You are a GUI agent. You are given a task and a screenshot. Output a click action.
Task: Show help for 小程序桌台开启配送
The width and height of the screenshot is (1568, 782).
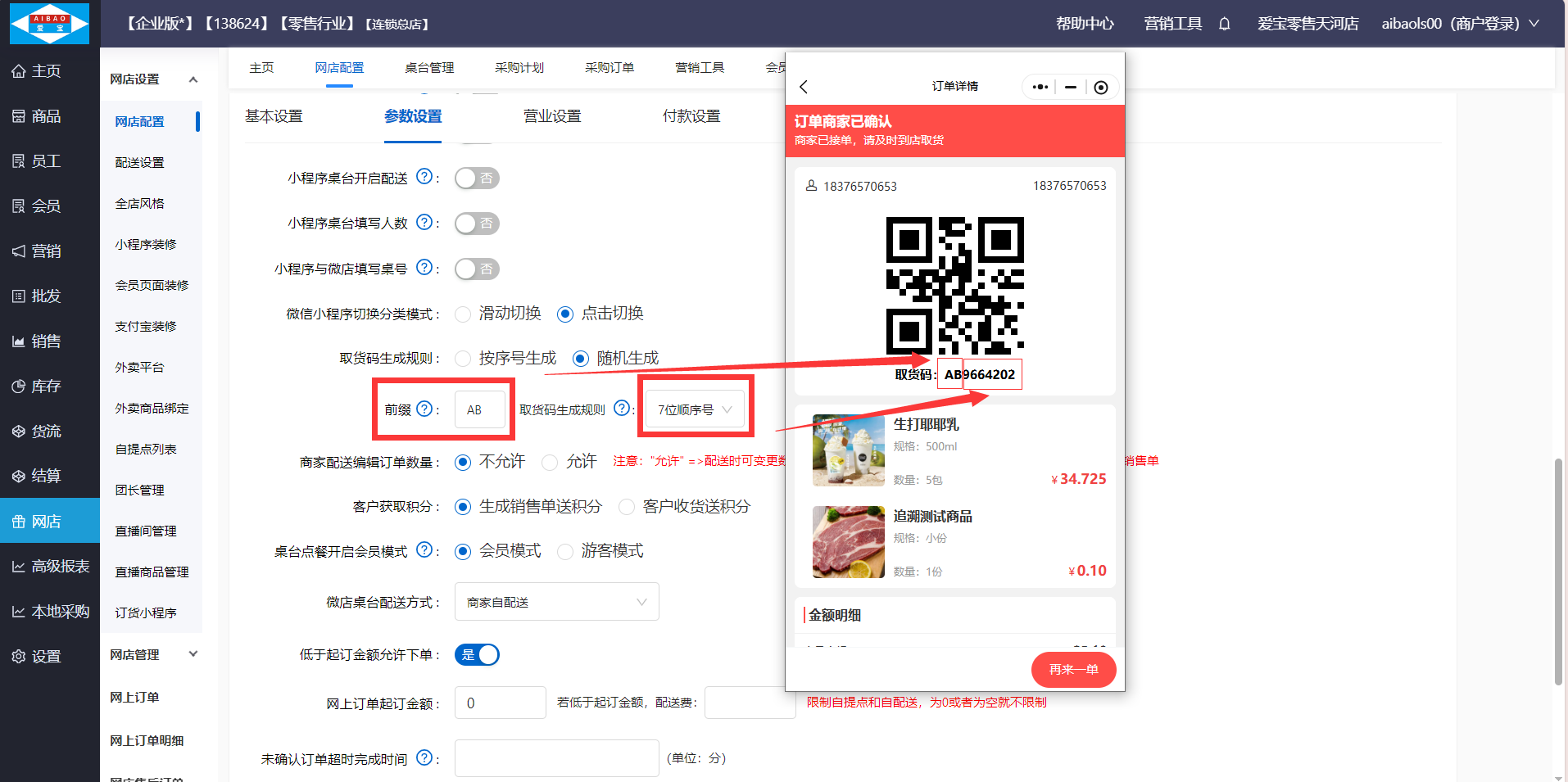(x=424, y=177)
